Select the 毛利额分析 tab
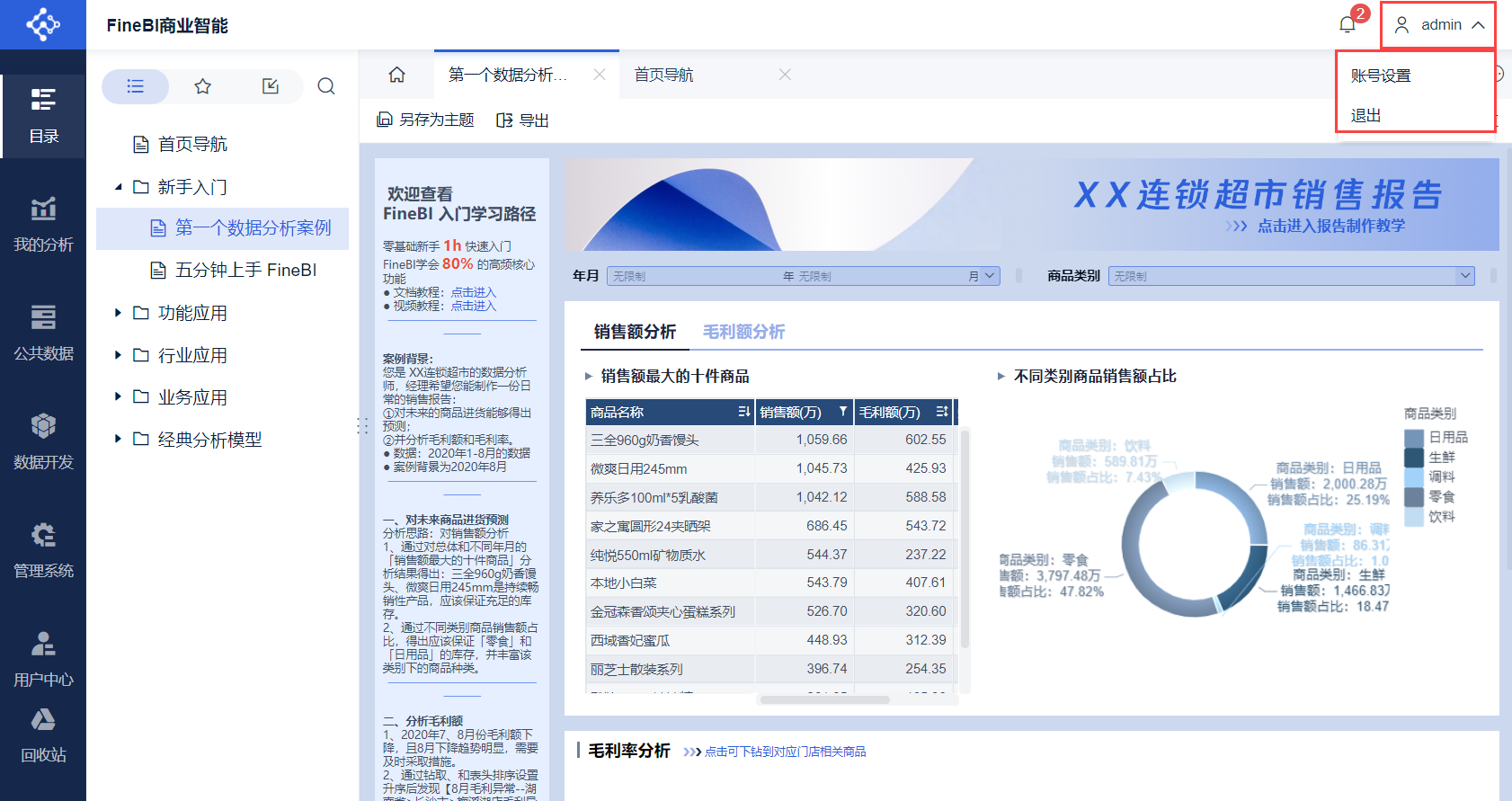Viewport: 1512px width, 801px height. (743, 332)
